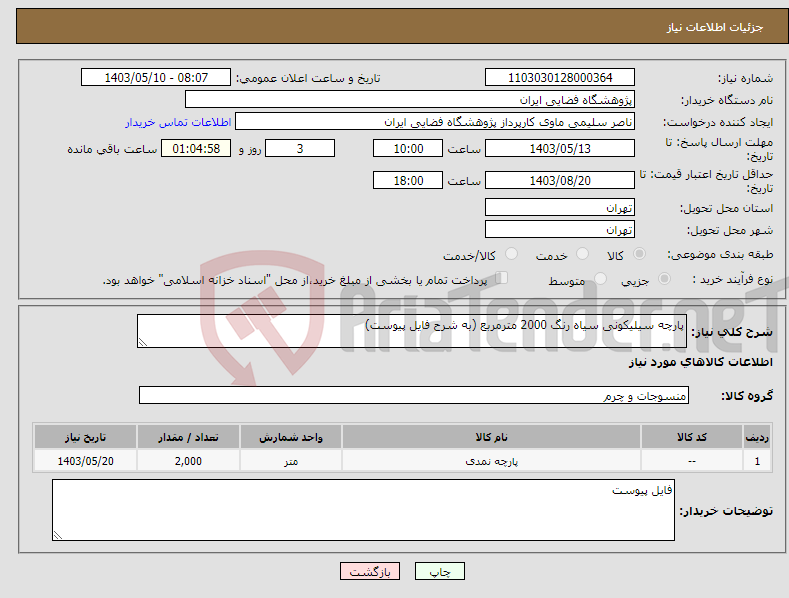Image resolution: width=789 pixels, height=598 pixels.
Task: Click the delivery province field تهران
Action: click(560, 207)
